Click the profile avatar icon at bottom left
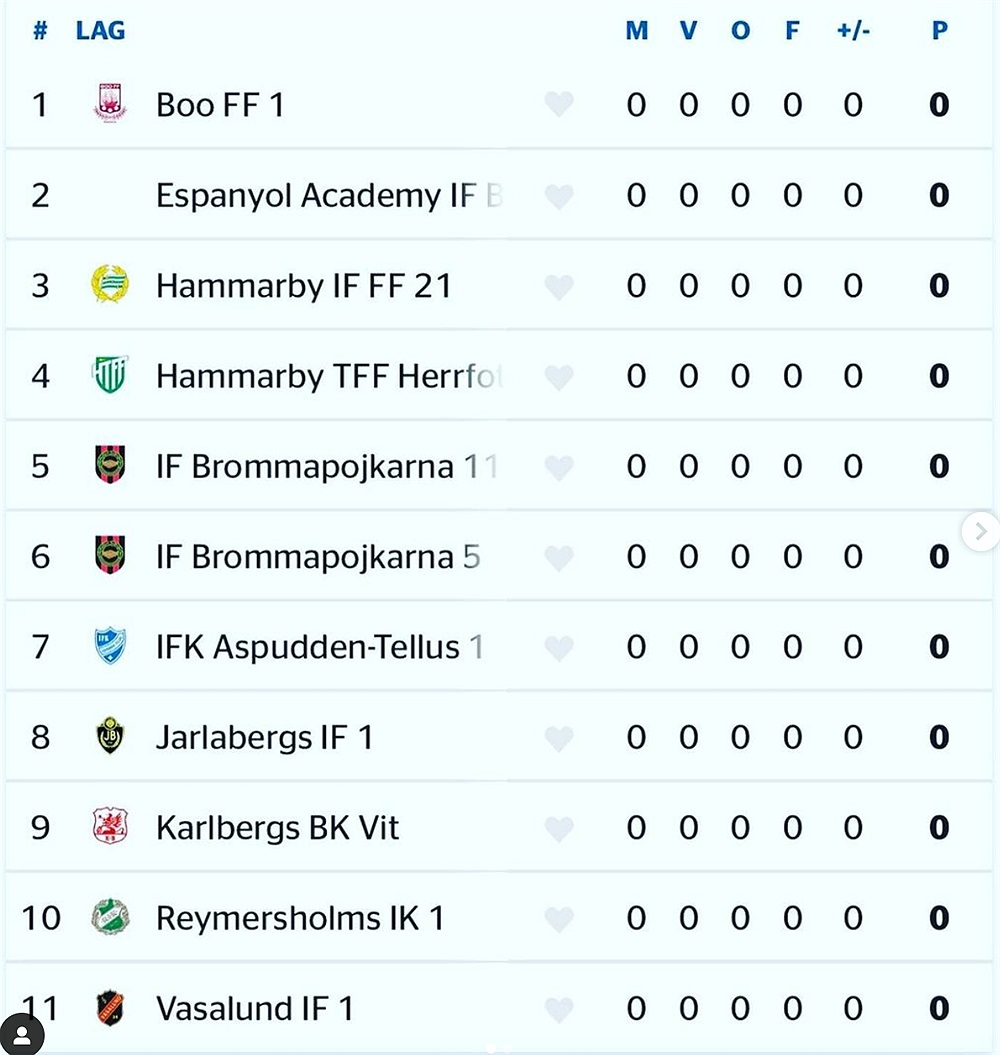The image size is (1000, 1055). (x=22, y=1035)
